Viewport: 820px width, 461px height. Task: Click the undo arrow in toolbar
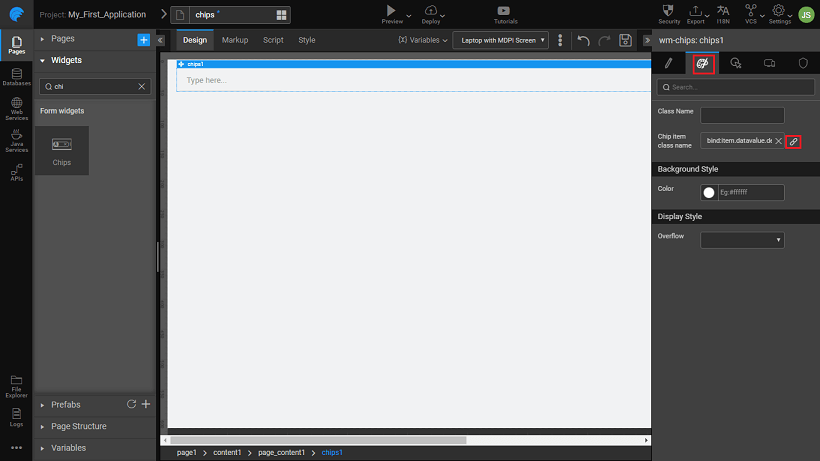coord(584,40)
